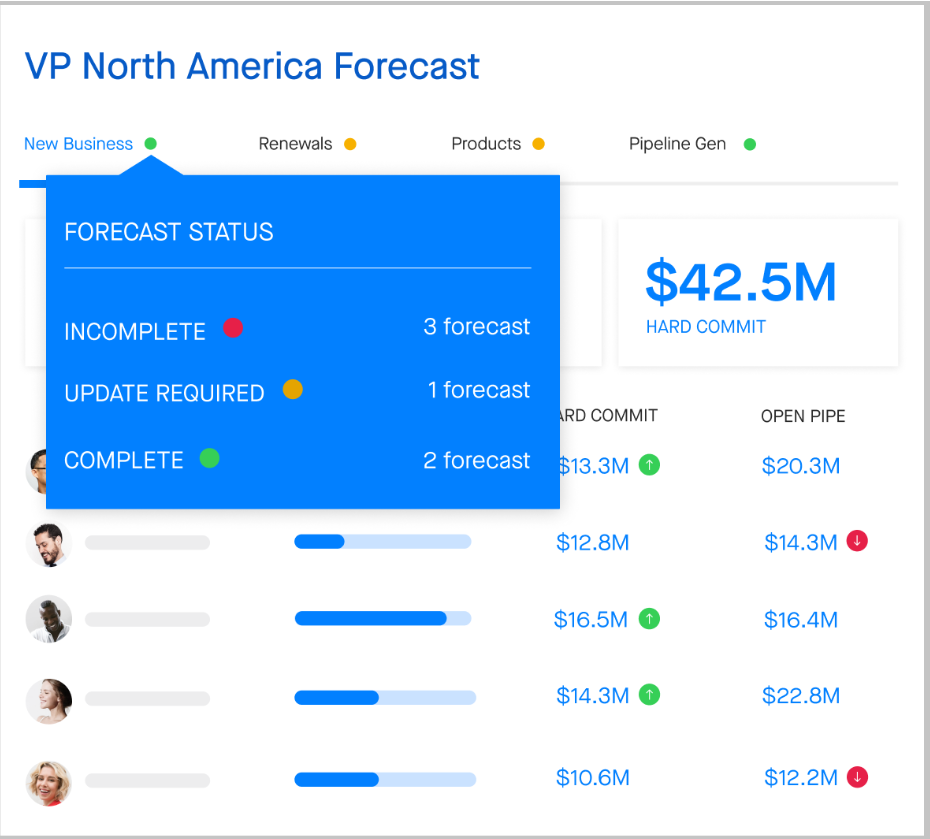Image resolution: width=930 pixels, height=839 pixels.
Task: Click the name placeholder in the $10.6M row
Action: 147,780
